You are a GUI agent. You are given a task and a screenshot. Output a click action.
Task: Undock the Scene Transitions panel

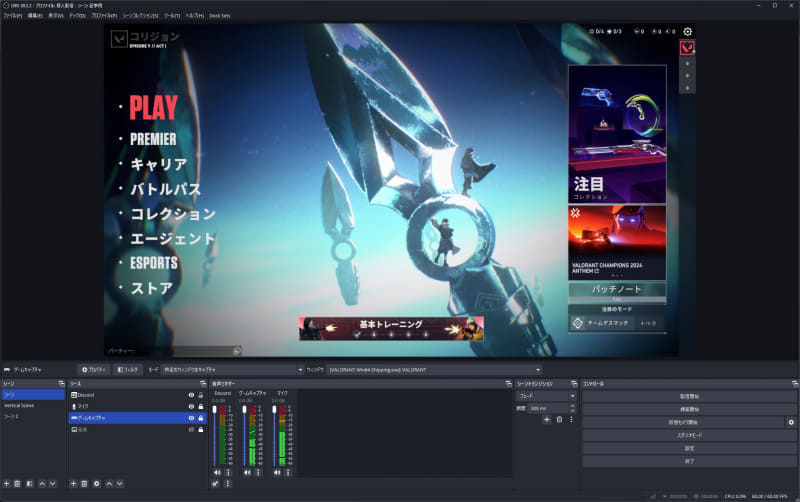click(574, 384)
